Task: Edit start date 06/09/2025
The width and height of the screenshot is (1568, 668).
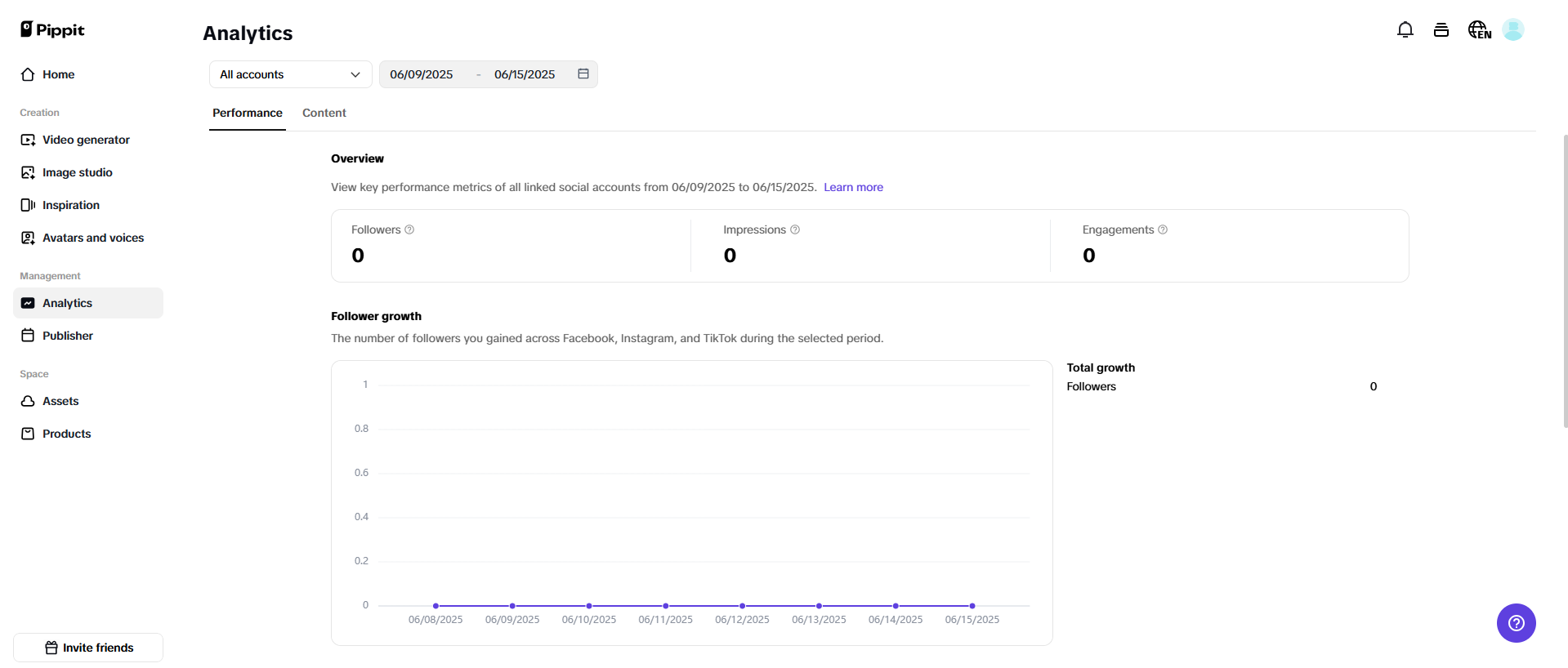Action: [x=422, y=74]
